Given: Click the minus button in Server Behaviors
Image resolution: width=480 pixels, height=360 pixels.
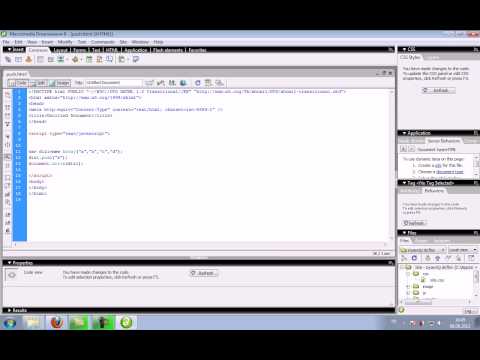Looking at the screenshot, I should pyautogui.click(x=411, y=149).
